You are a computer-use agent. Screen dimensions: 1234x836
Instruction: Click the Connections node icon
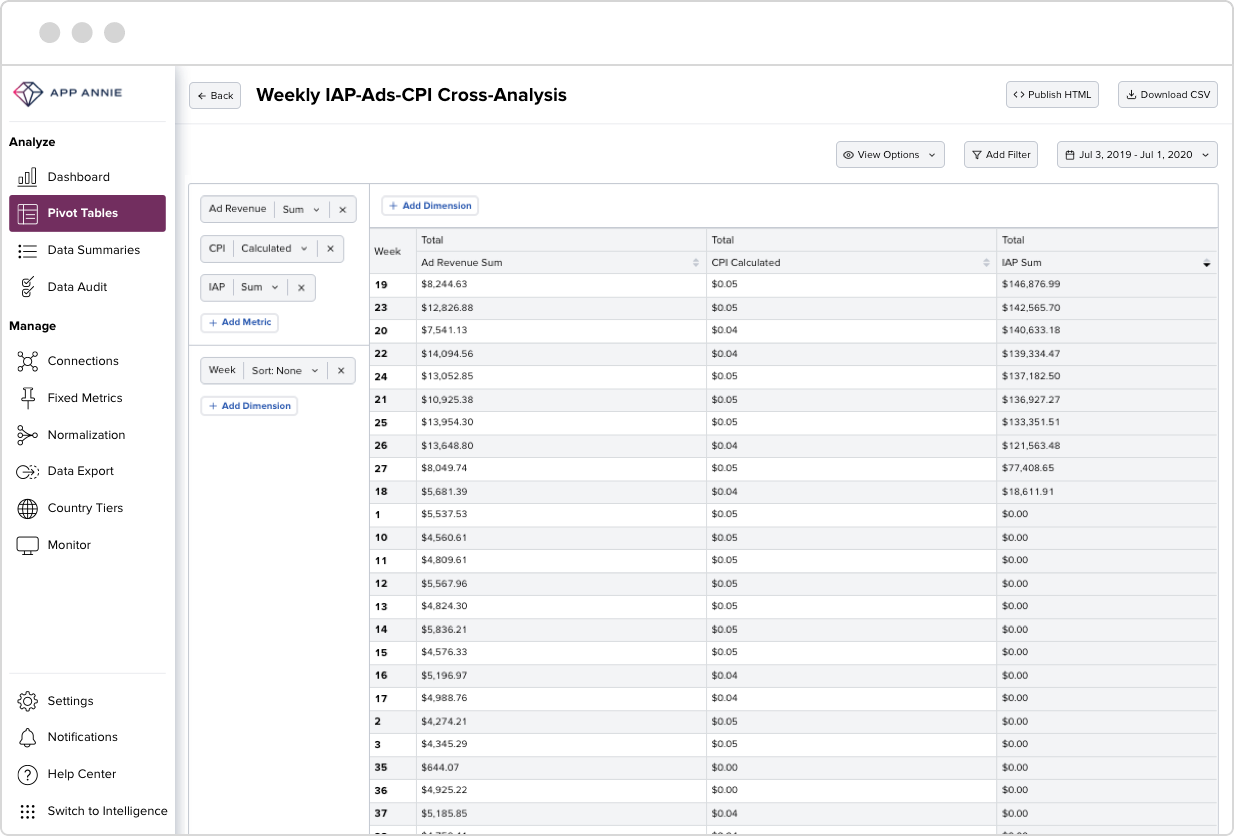pyautogui.click(x=28, y=361)
